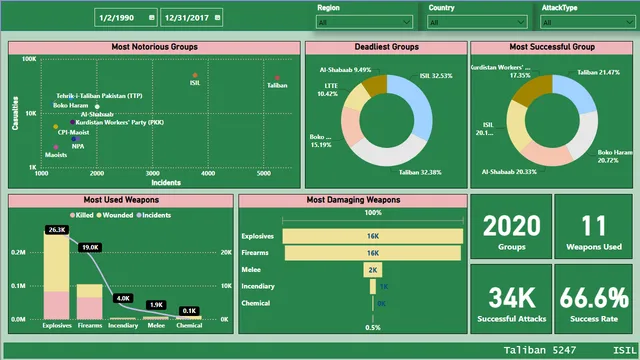The image size is (640, 360).
Task: Click the 66.6% Success Rate card
Action: point(593,298)
